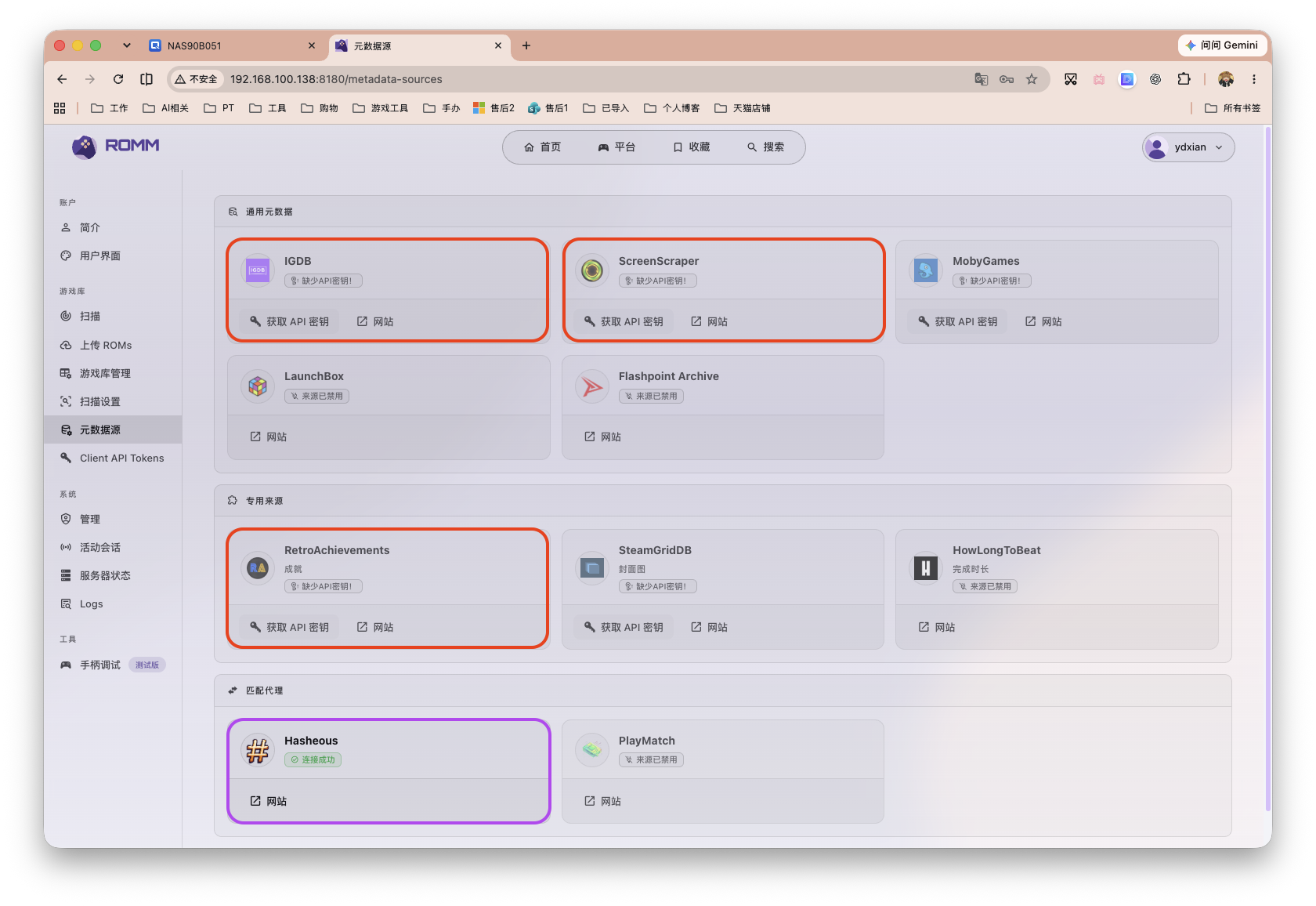The width and height of the screenshot is (1316, 906).
Task: Open Client API Tokens in sidebar
Action: pyautogui.click(x=113, y=458)
